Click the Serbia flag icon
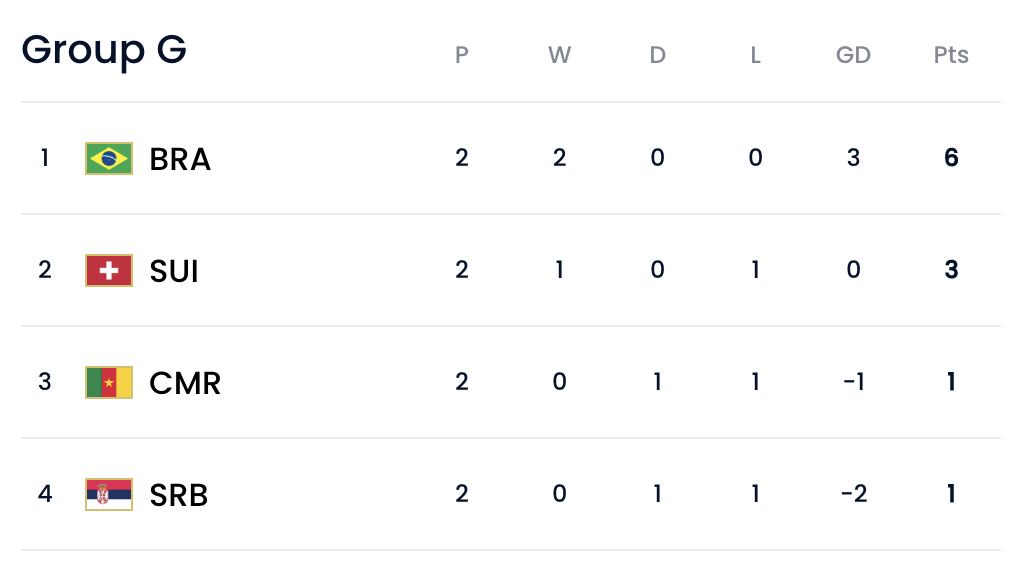Viewport: 1028px width, 576px height. [x=109, y=495]
